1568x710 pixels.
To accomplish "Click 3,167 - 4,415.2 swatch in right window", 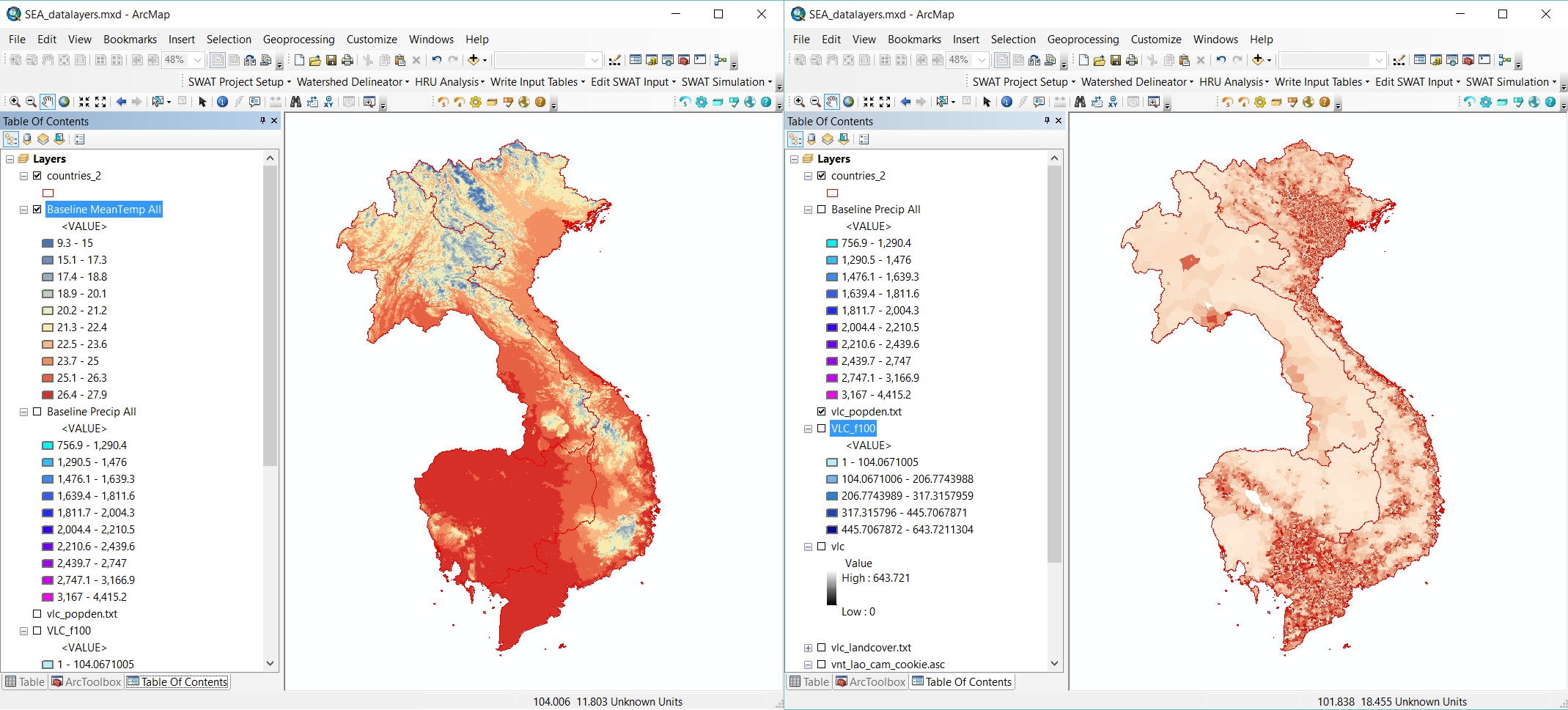I will pos(832,395).
